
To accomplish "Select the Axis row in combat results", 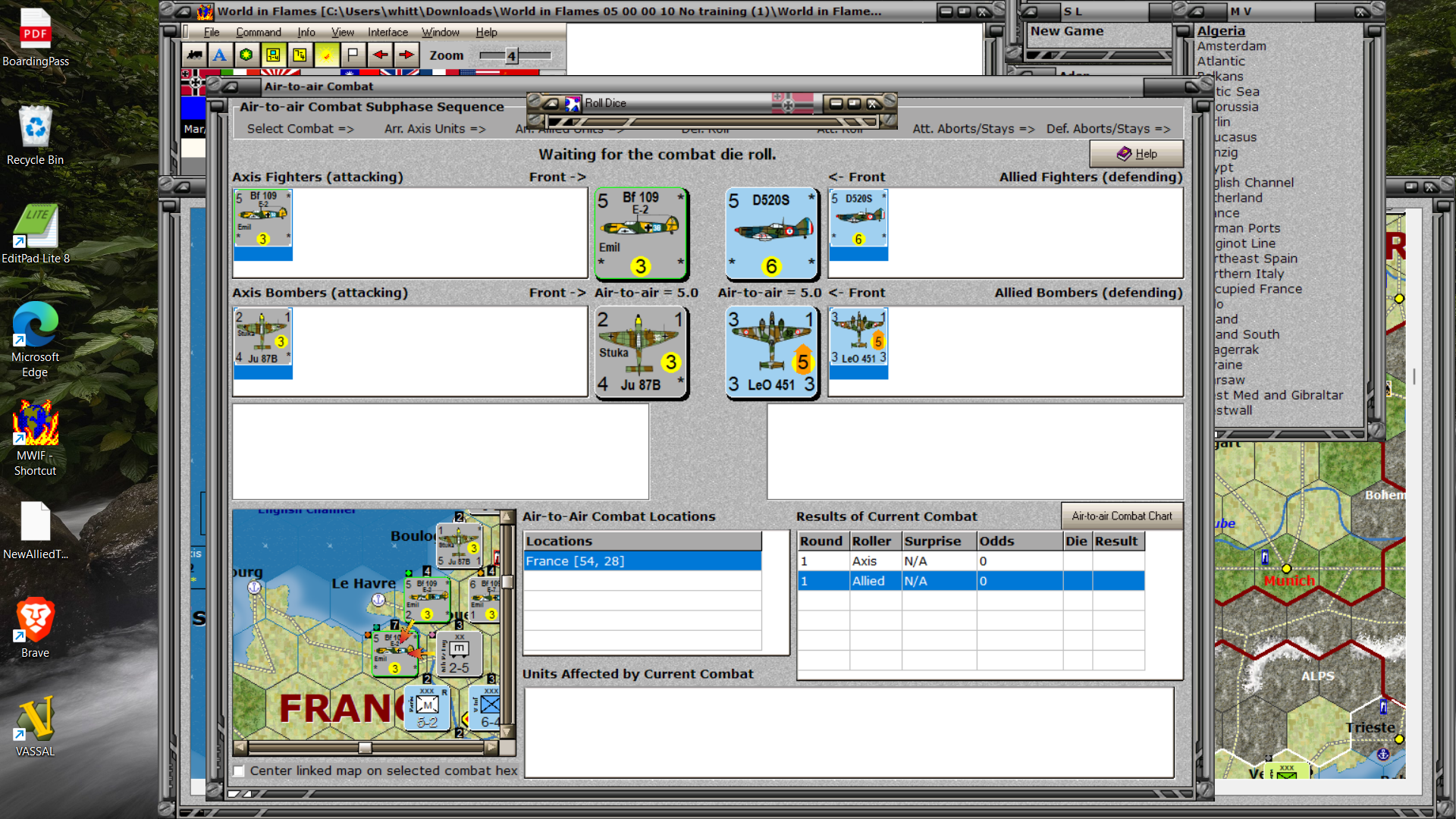I will pyautogui.click(x=971, y=561).
